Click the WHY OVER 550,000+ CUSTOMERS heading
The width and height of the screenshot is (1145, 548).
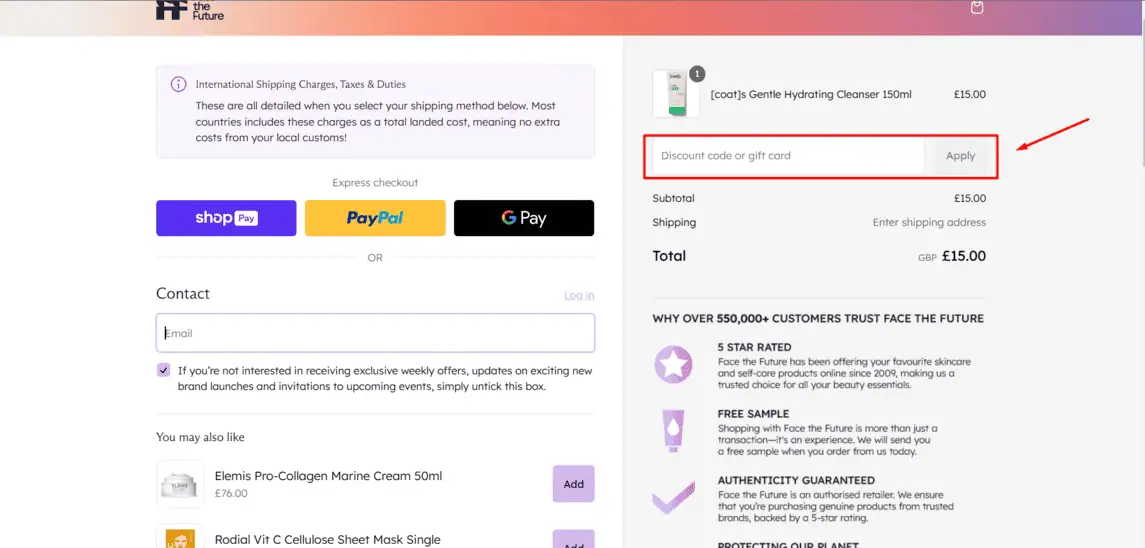[818, 319]
